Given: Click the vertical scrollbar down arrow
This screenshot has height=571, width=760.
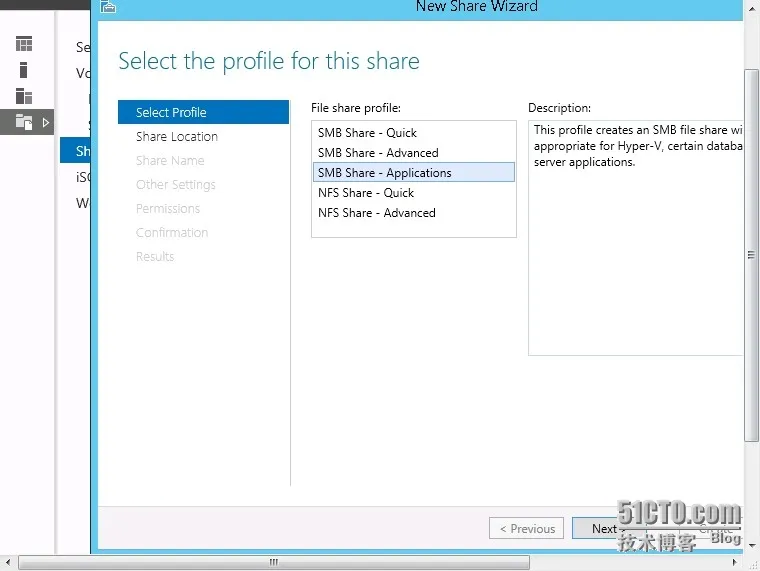Looking at the screenshot, I should pyautogui.click(x=752, y=545).
